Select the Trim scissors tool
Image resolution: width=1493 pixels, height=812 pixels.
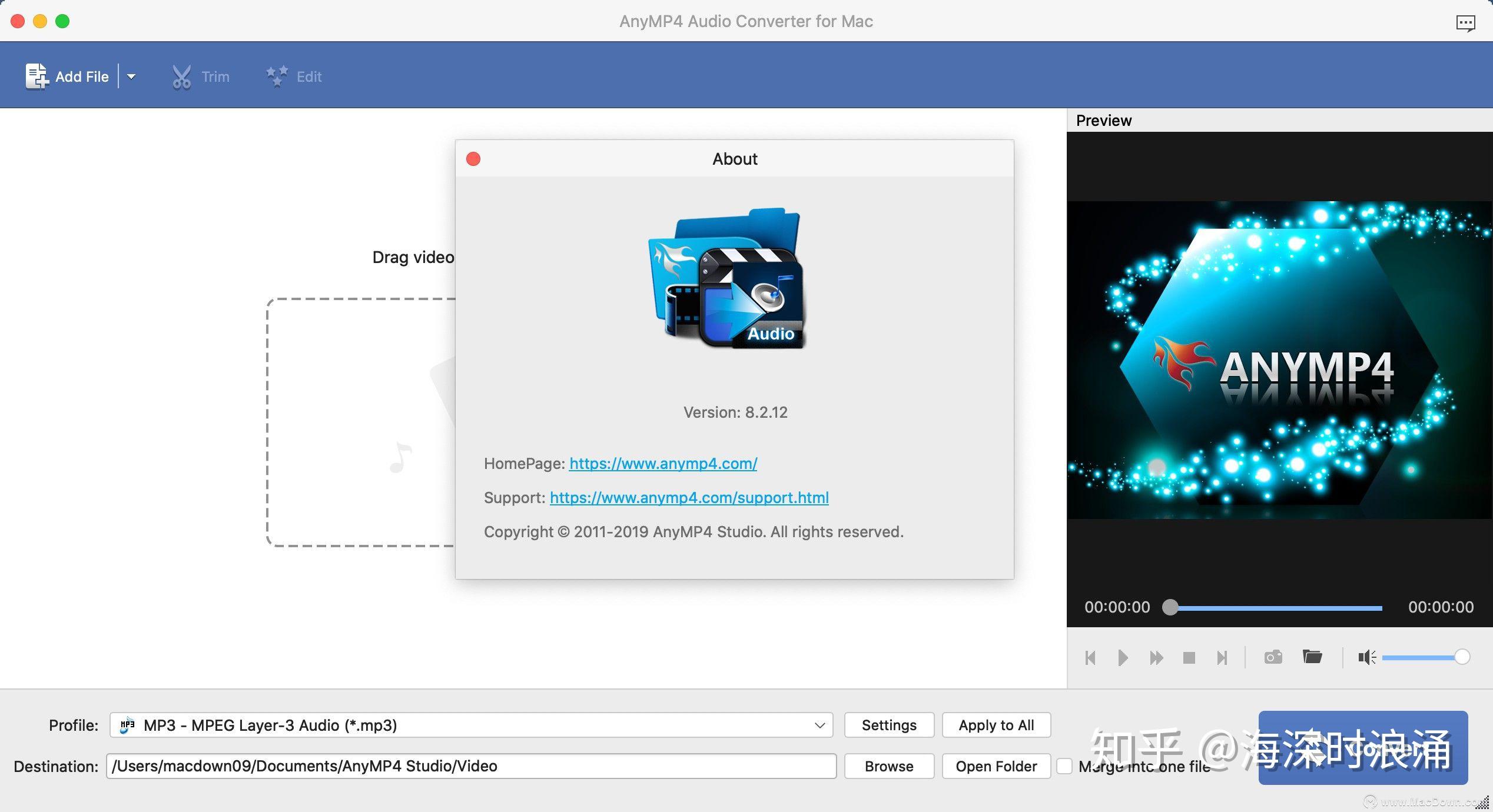coord(182,77)
